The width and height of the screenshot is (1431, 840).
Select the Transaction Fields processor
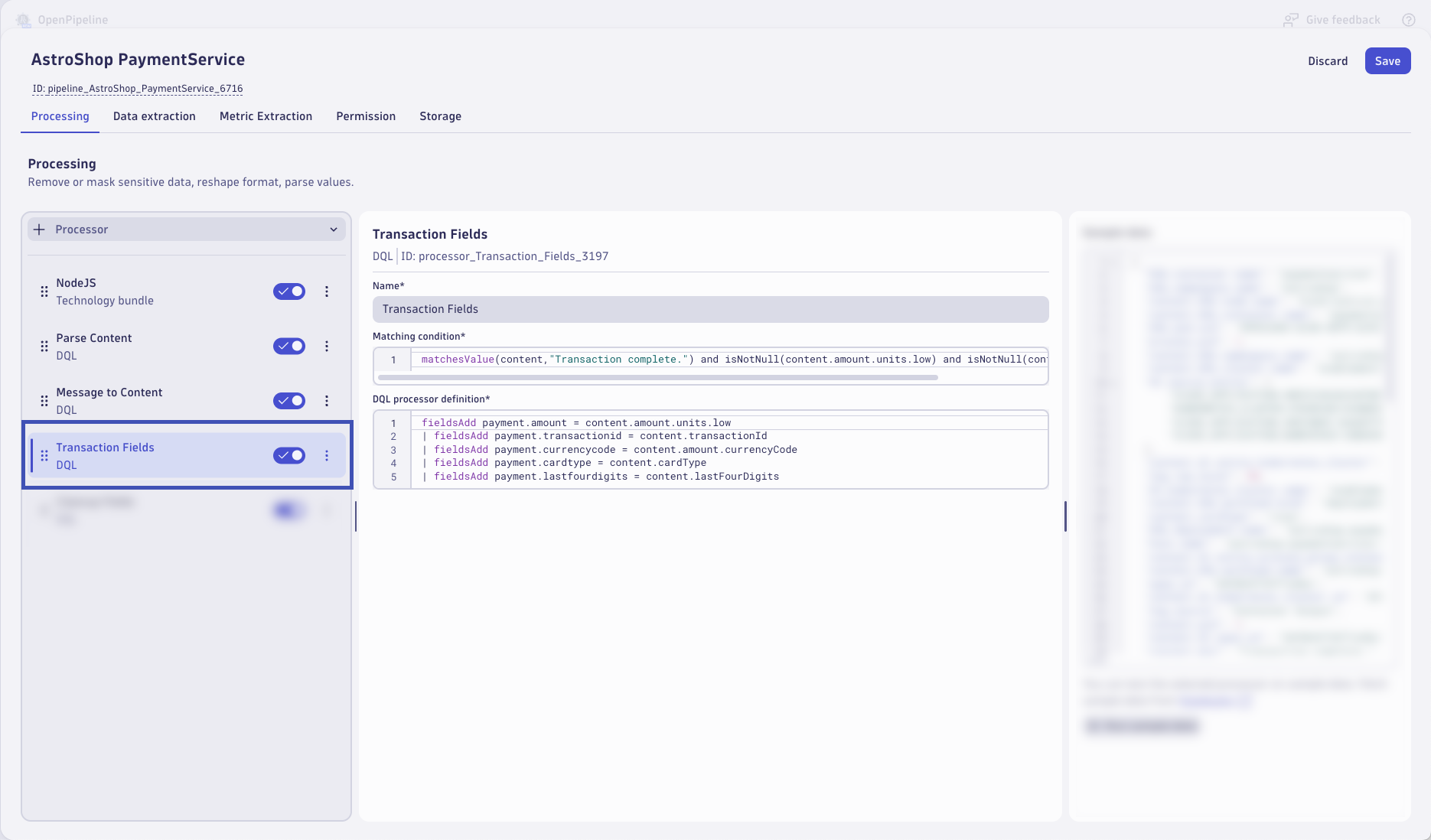[x=187, y=456]
